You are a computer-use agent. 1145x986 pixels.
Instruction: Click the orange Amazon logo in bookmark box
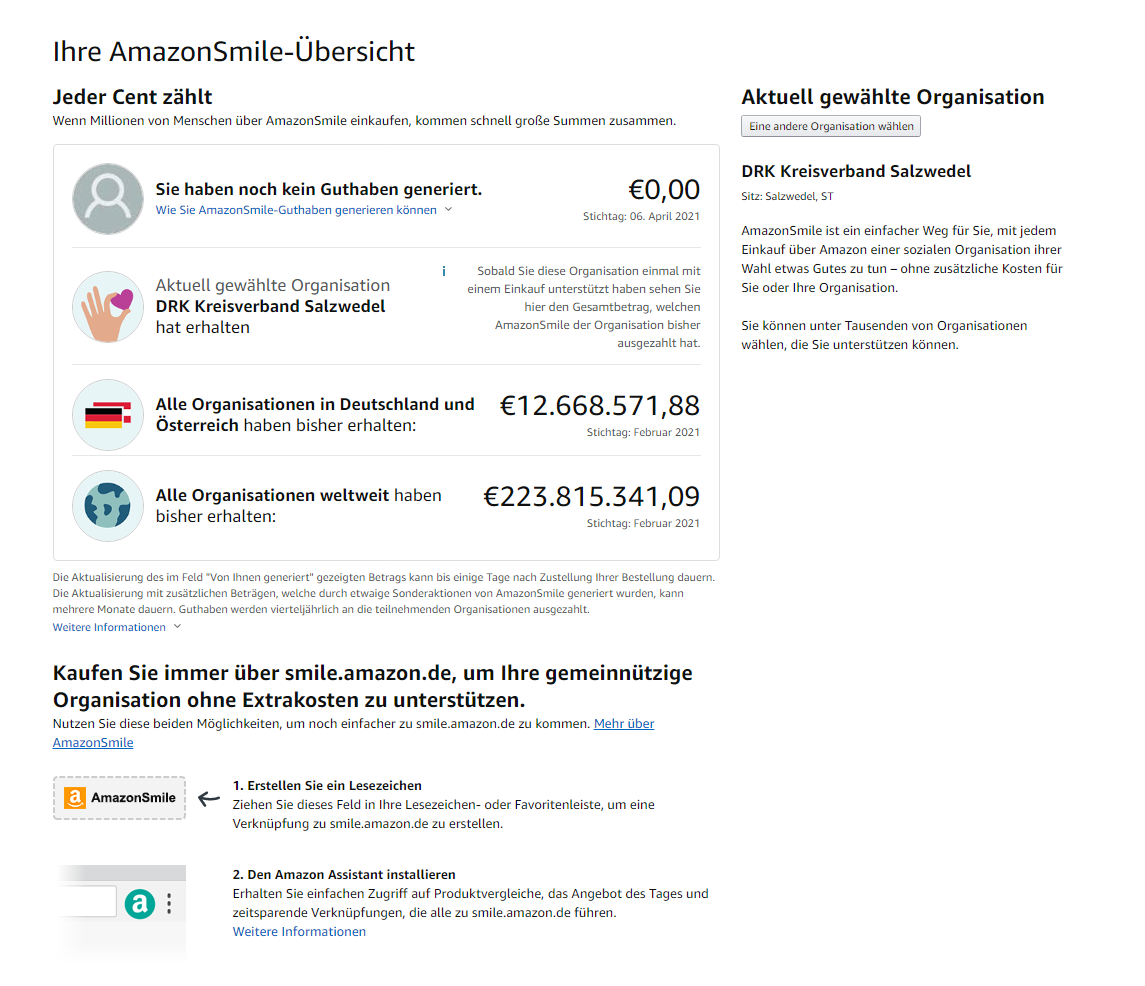(x=74, y=798)
